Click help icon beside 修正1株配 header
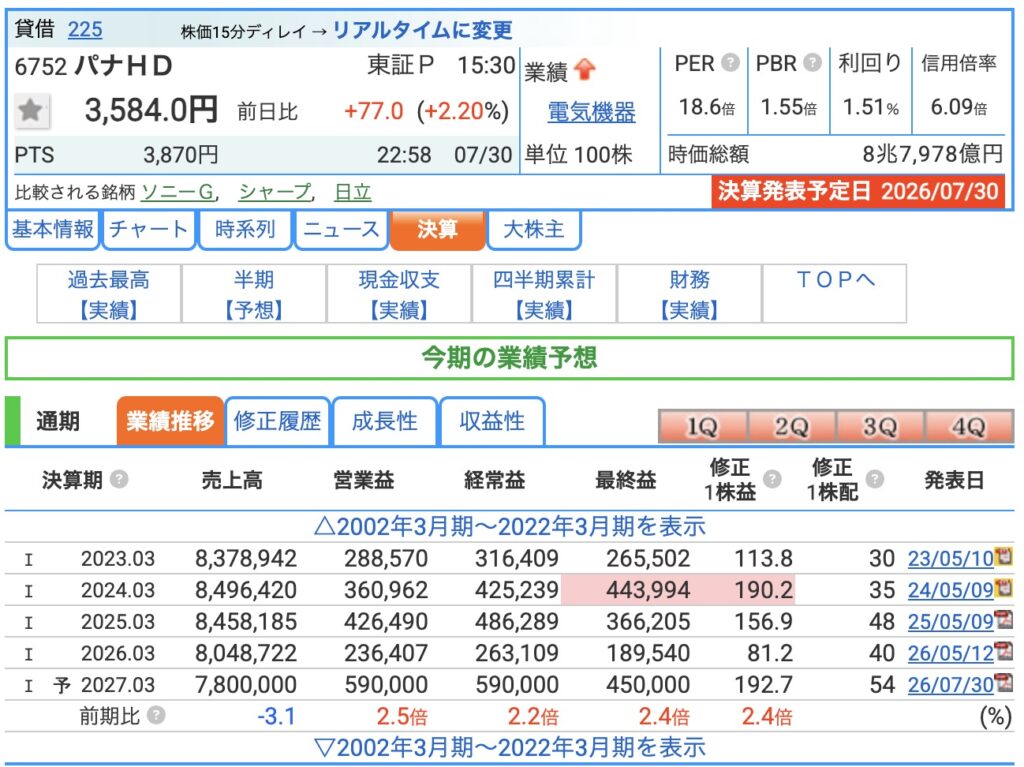1024x767 pixels. click(x=874, y=479)
